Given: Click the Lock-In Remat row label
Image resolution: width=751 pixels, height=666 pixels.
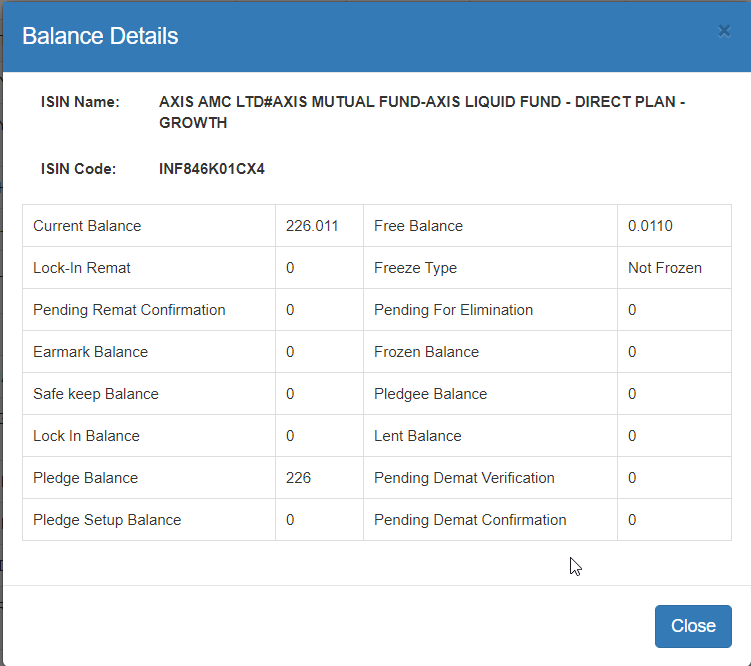Looking at the screenshot, I should 81,268.
